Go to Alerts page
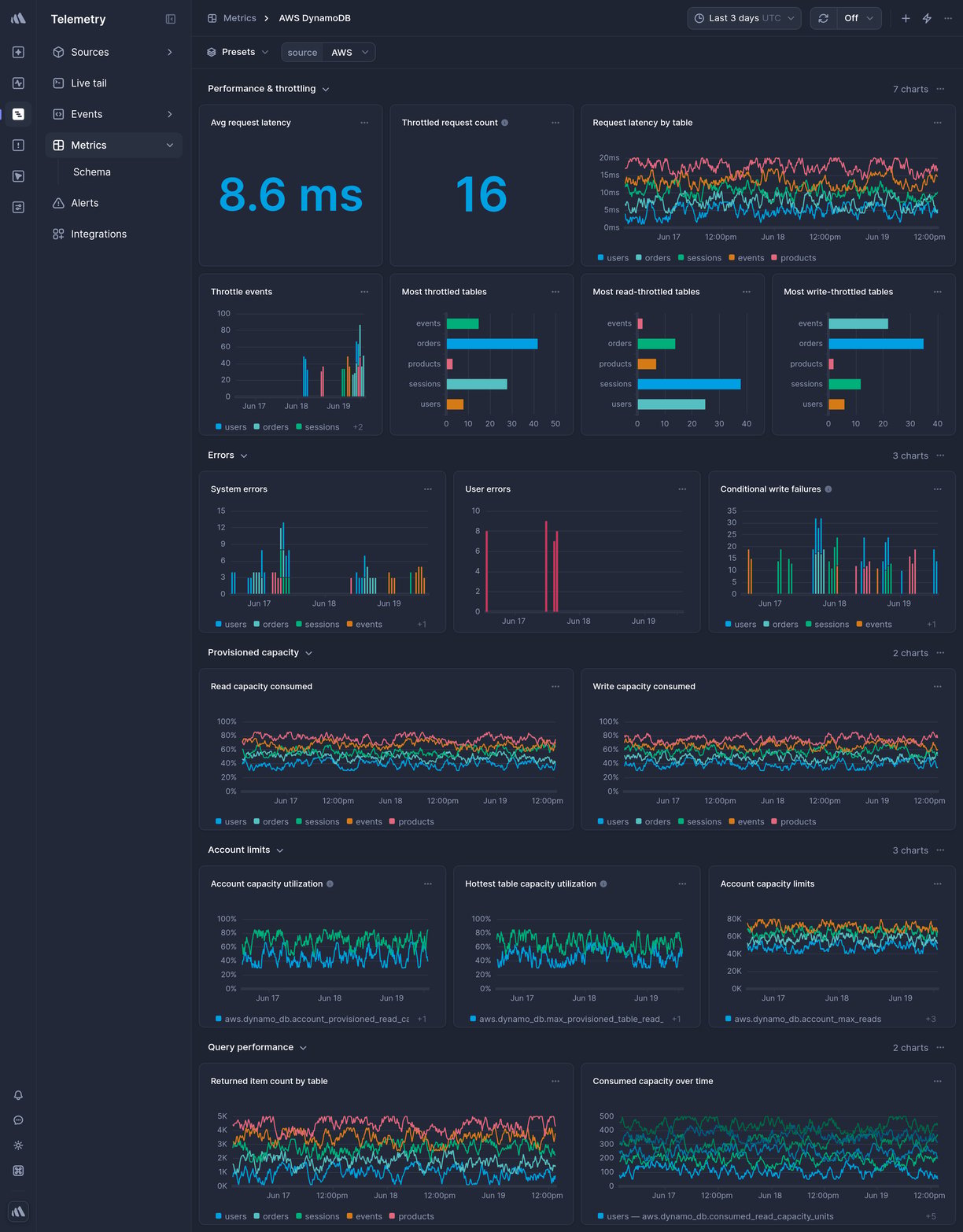 pos(114,203)
